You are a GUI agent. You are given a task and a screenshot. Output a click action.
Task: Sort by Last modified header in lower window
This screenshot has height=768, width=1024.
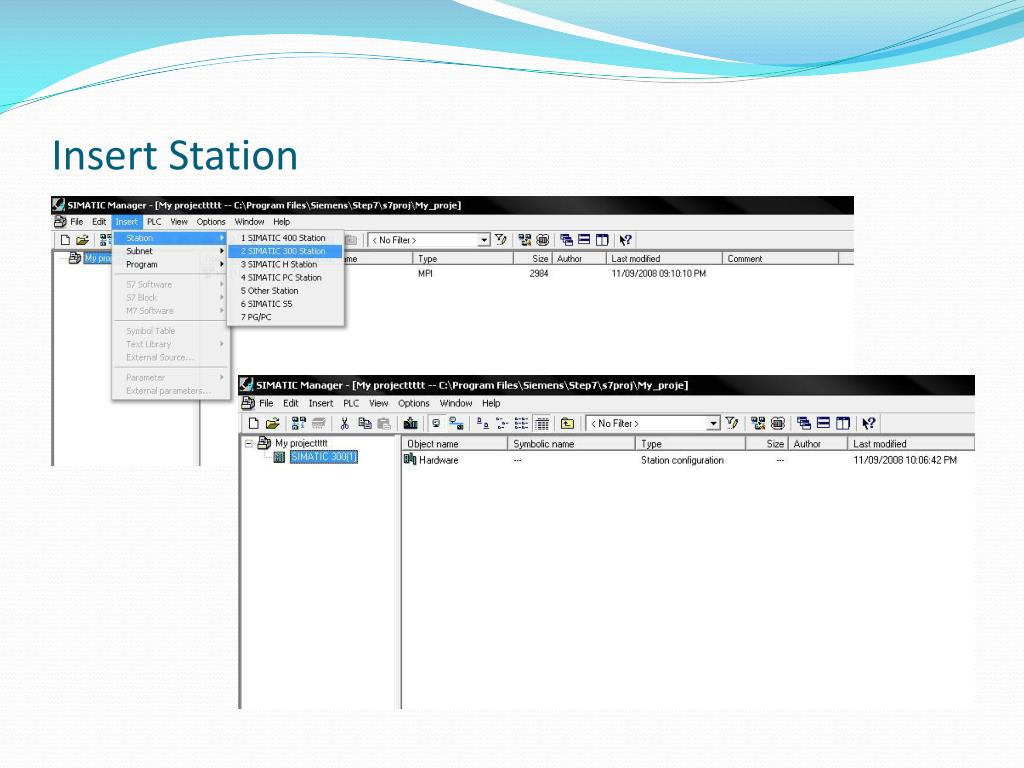910,444
